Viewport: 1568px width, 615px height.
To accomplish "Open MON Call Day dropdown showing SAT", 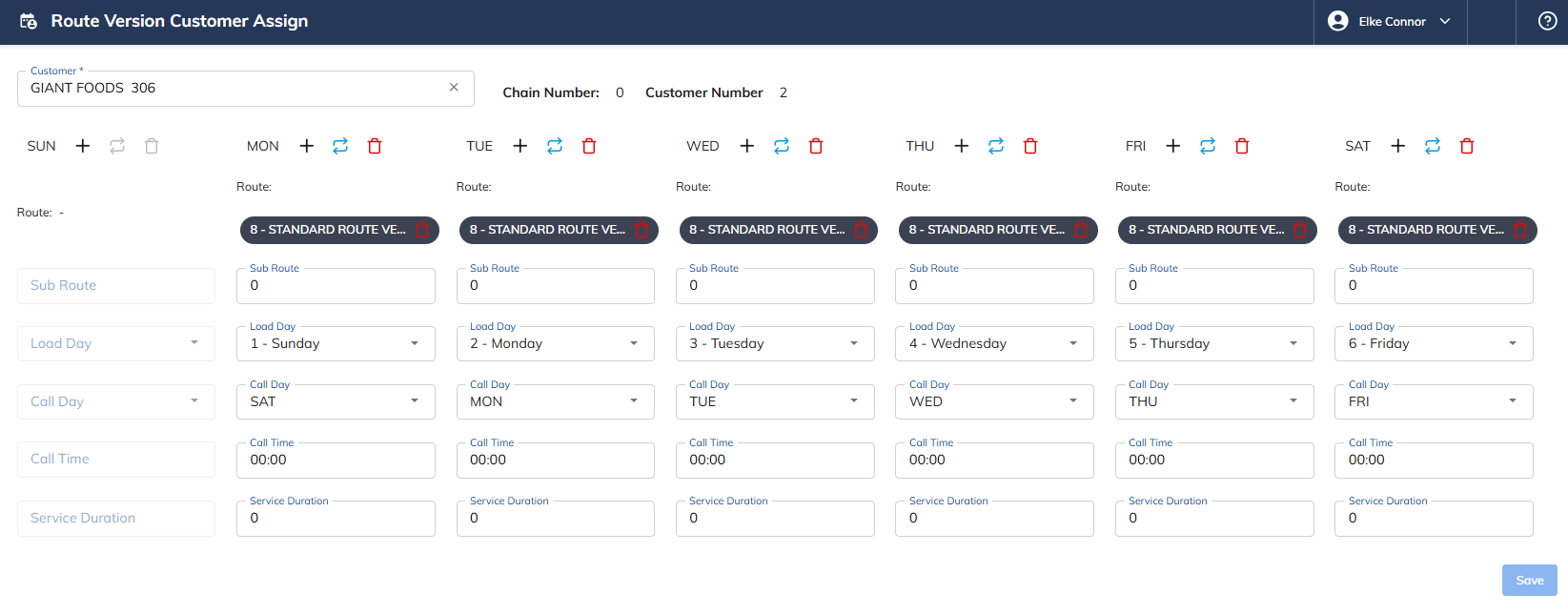I will point(336,401).
